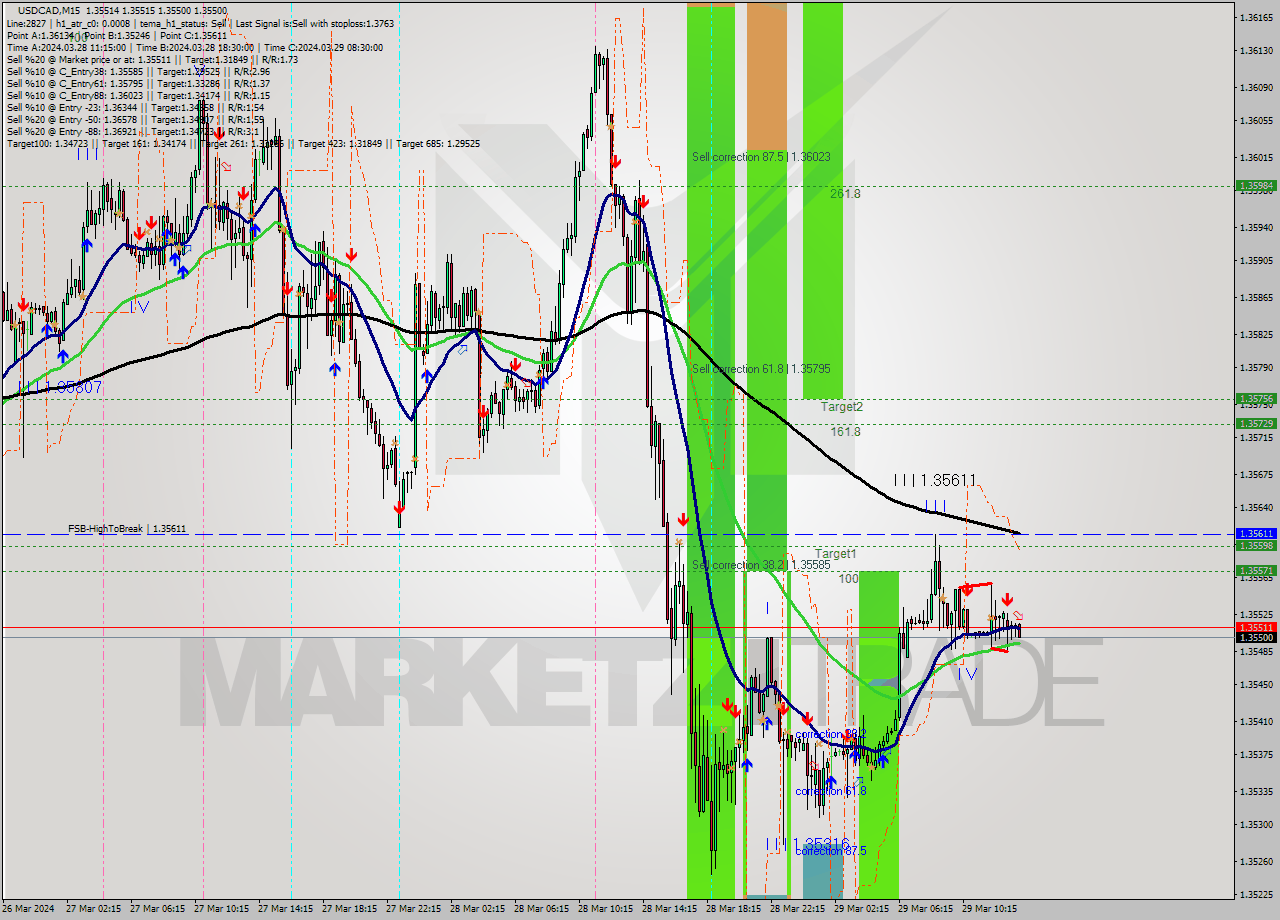The height and width of the screenshot is (920, 1280).
Task: Click the 1.36055 price axis value
Action: [1256, 121]
